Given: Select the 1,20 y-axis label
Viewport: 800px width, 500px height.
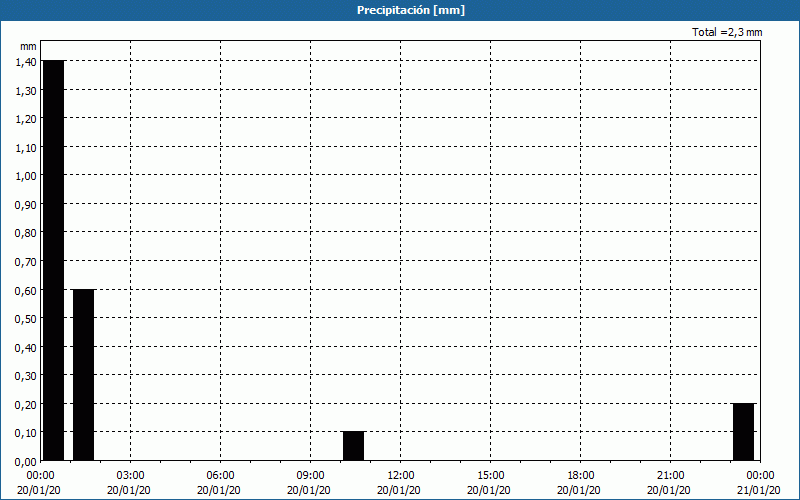Looking at the screenshot, I should click(26, 119).
